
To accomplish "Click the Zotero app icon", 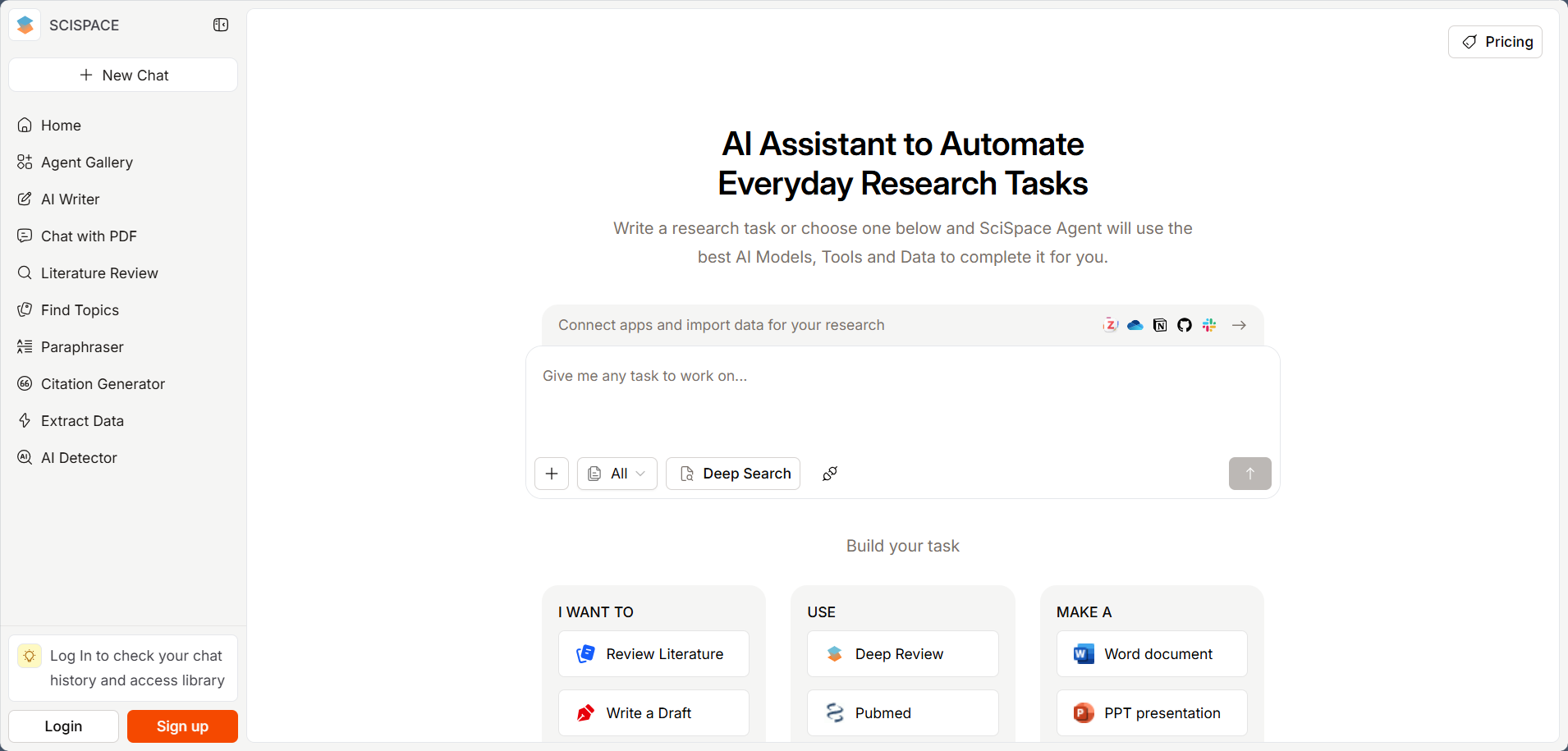I will point(1111,325).
